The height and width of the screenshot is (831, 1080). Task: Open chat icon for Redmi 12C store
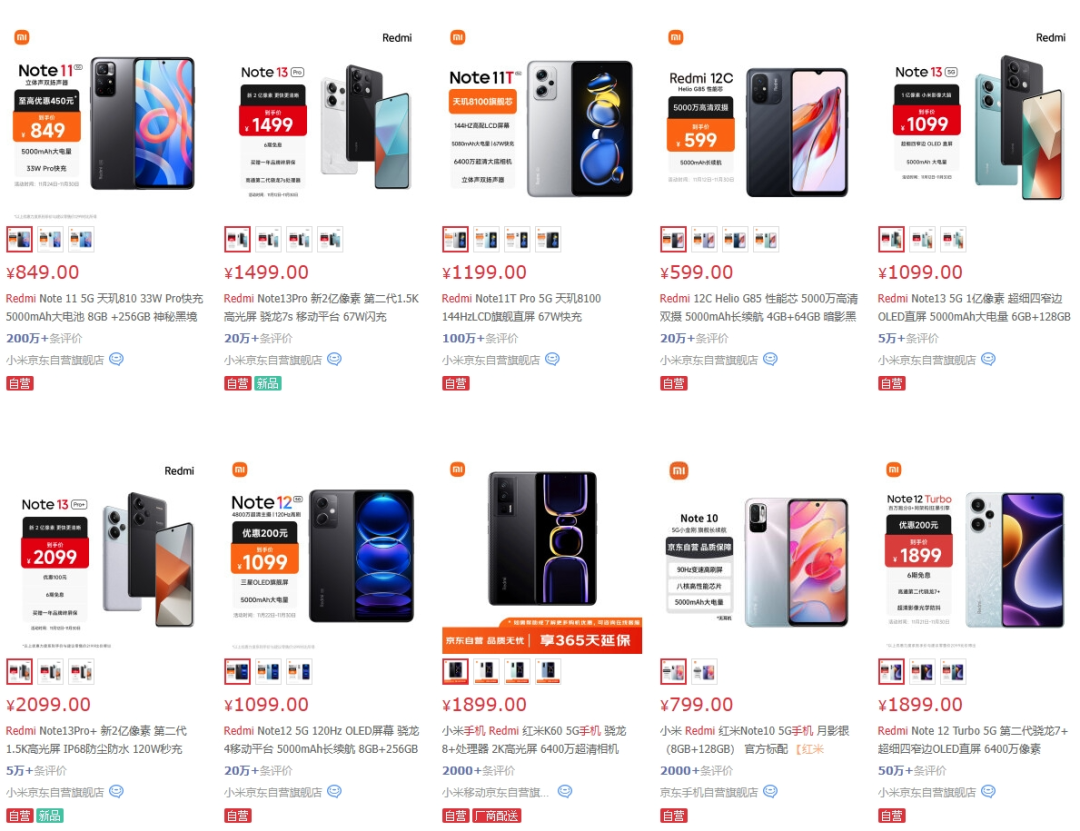[770, 359]
